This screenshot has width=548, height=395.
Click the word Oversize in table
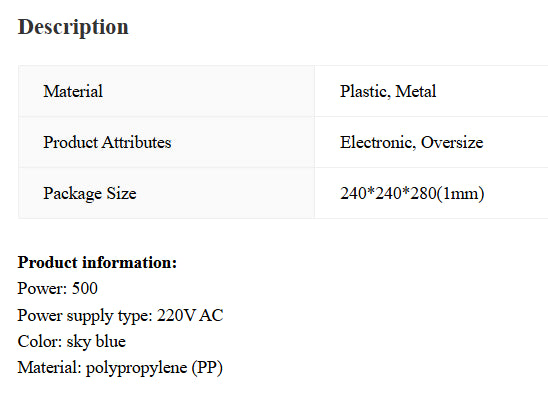[x=452, y=142]
